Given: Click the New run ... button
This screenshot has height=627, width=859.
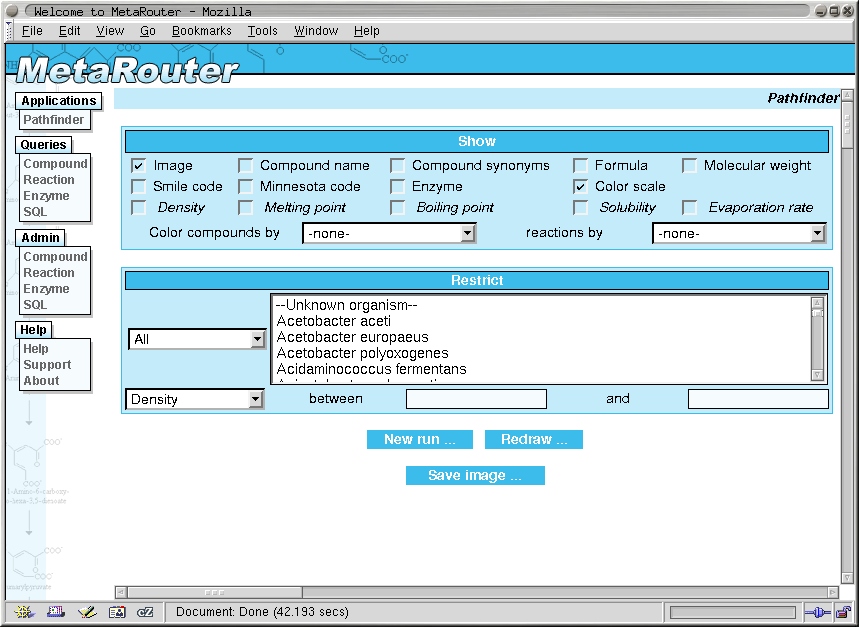Looking at the screenshot, I should click(420, 439).
